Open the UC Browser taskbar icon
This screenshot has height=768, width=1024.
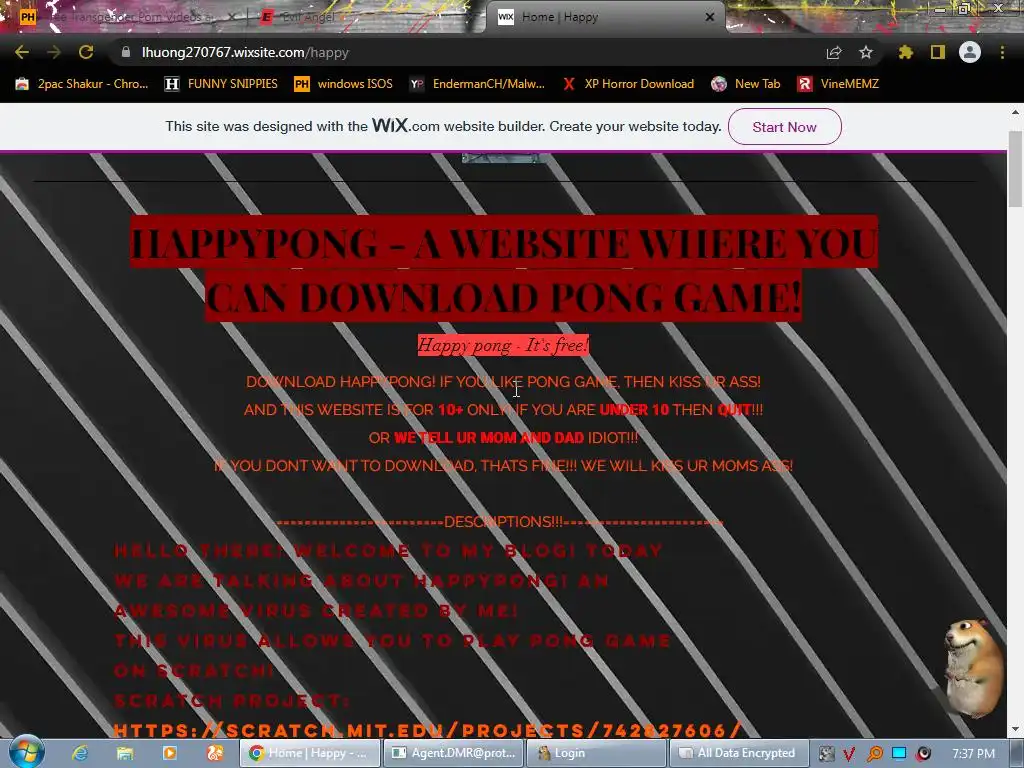point(215,753)
